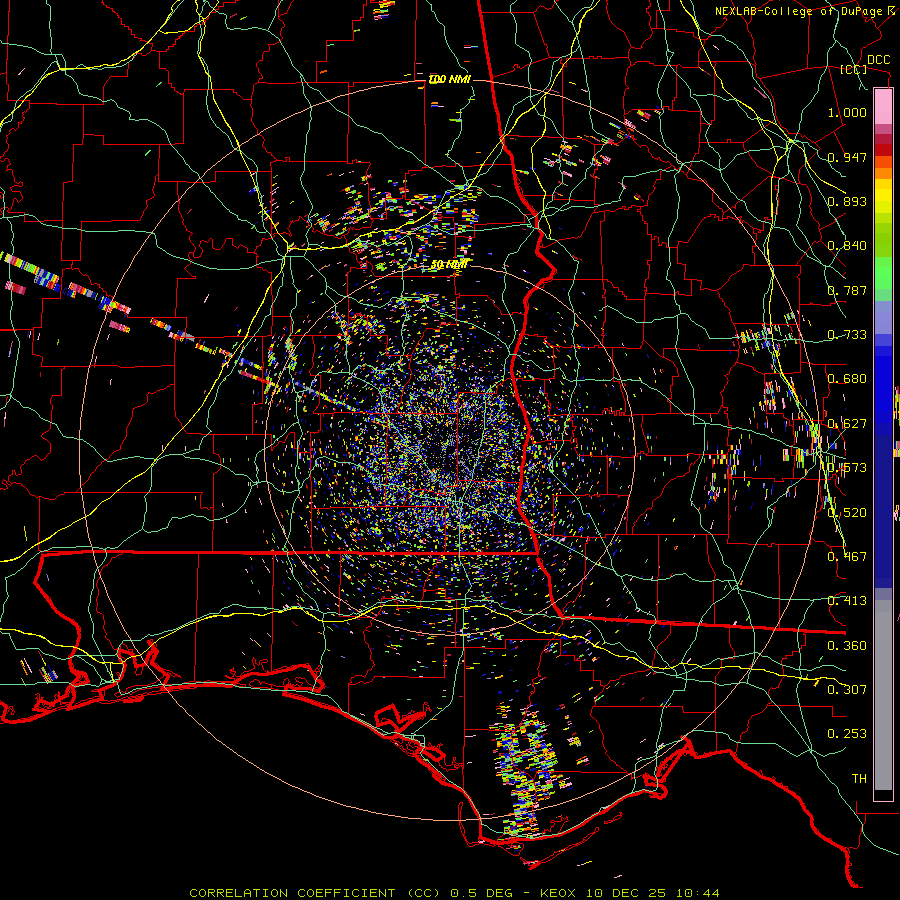Click the 0.947 legend value
900x900 pixels.
pos(847,157)
